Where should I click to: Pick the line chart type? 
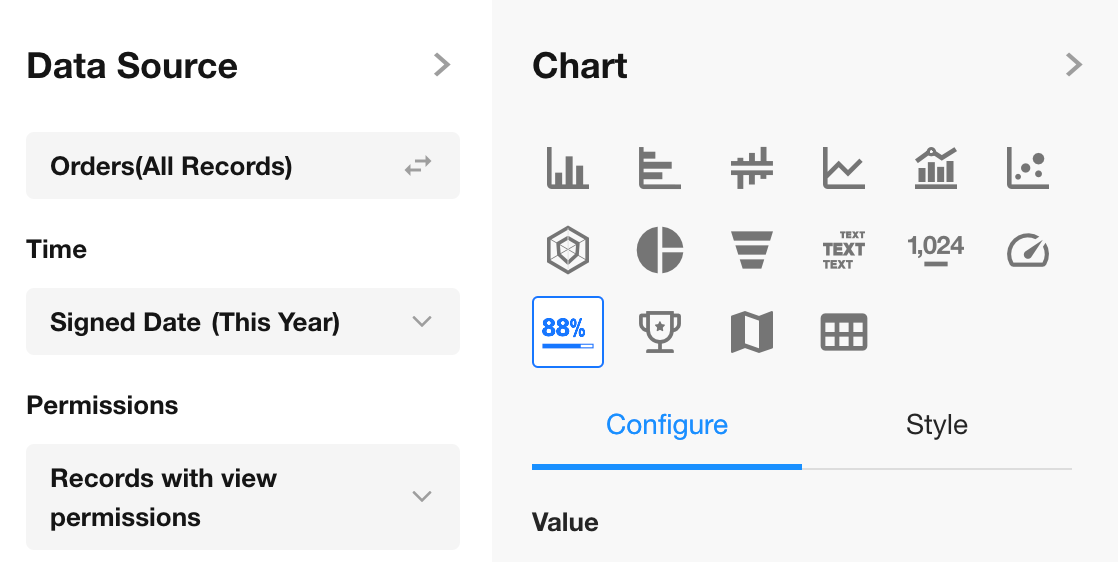(843, 168)
